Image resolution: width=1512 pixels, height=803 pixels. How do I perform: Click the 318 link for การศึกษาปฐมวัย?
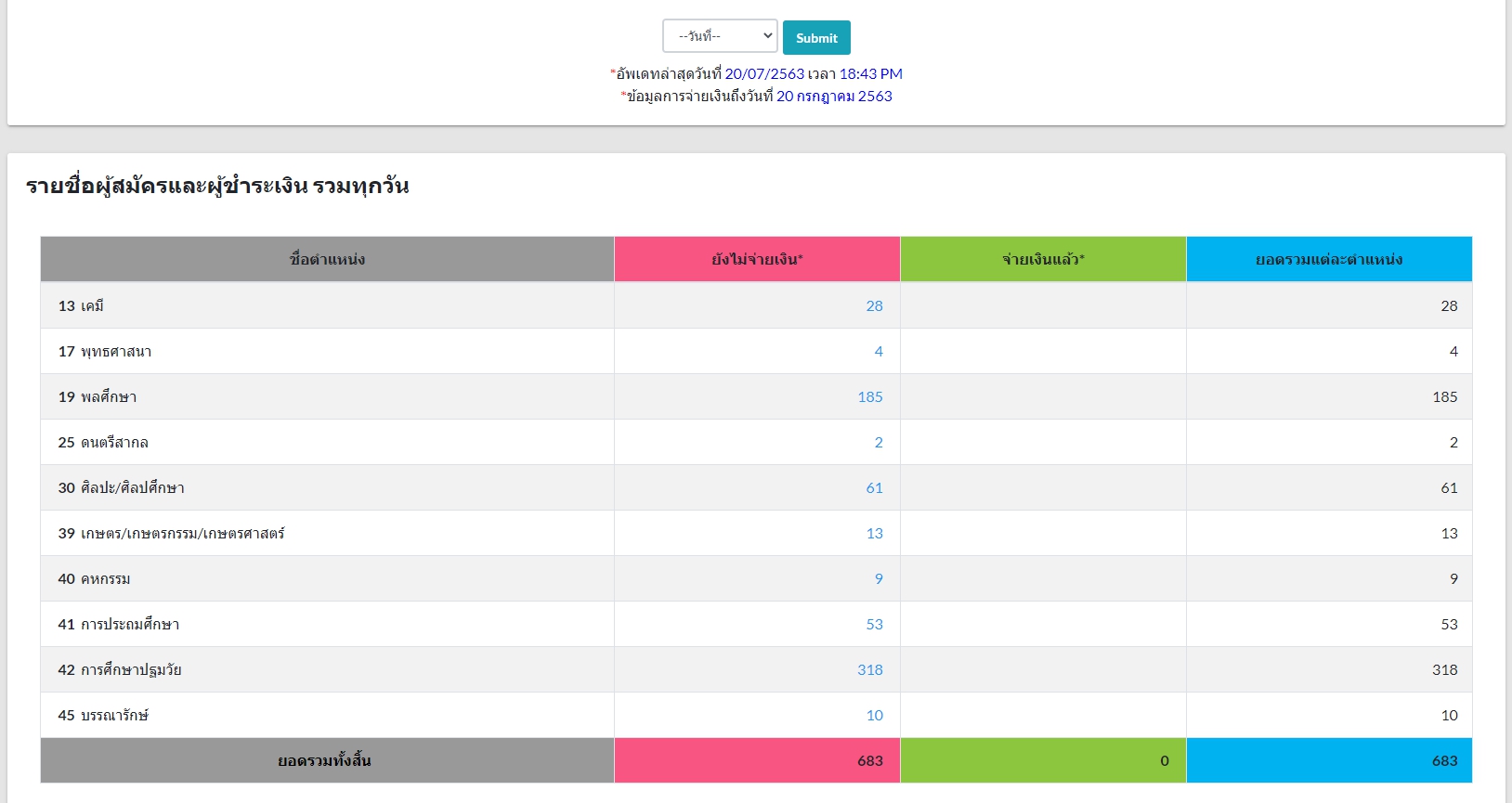tap(870, 669)
